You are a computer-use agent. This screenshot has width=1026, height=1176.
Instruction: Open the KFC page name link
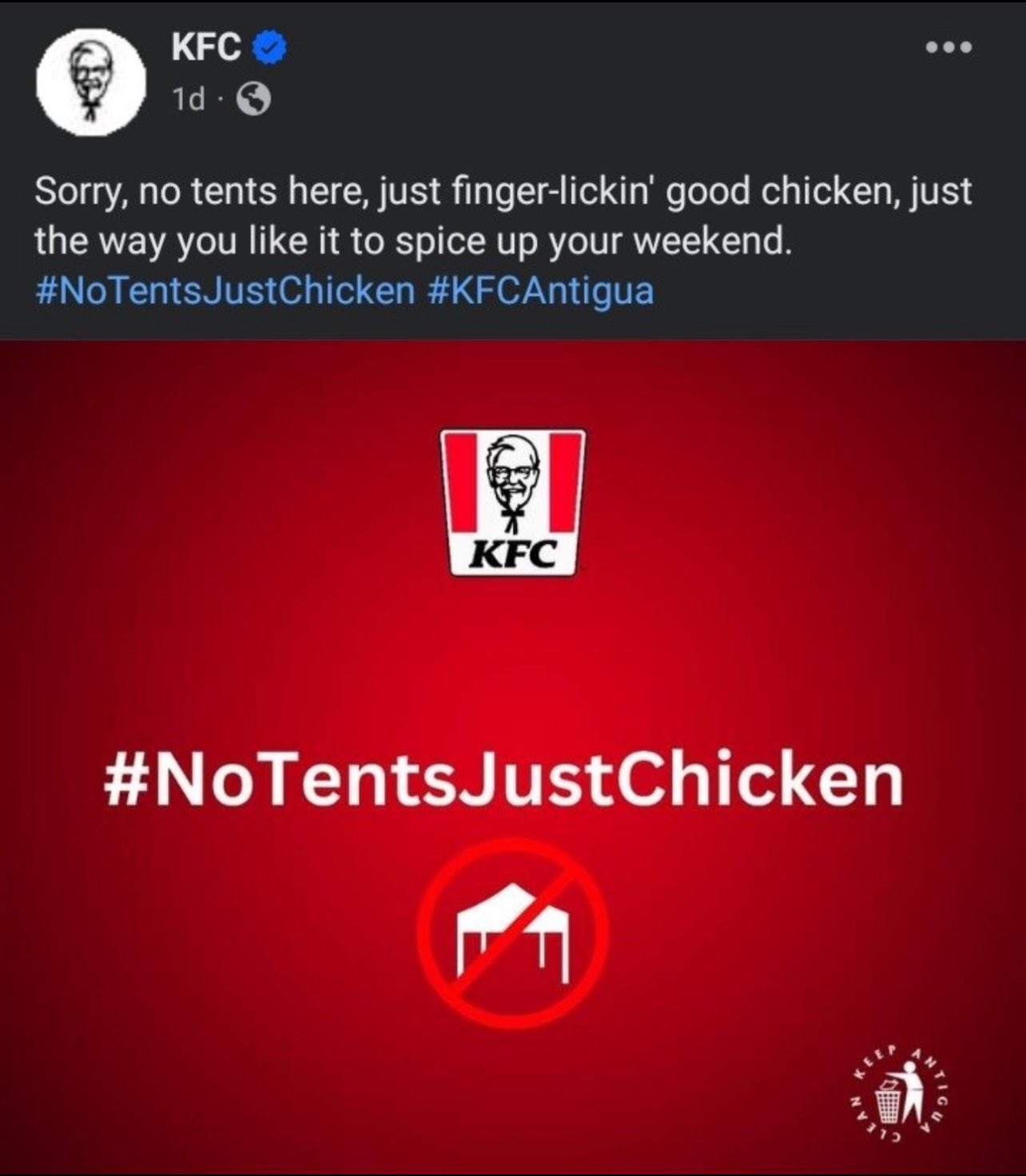tap(206, 50)
